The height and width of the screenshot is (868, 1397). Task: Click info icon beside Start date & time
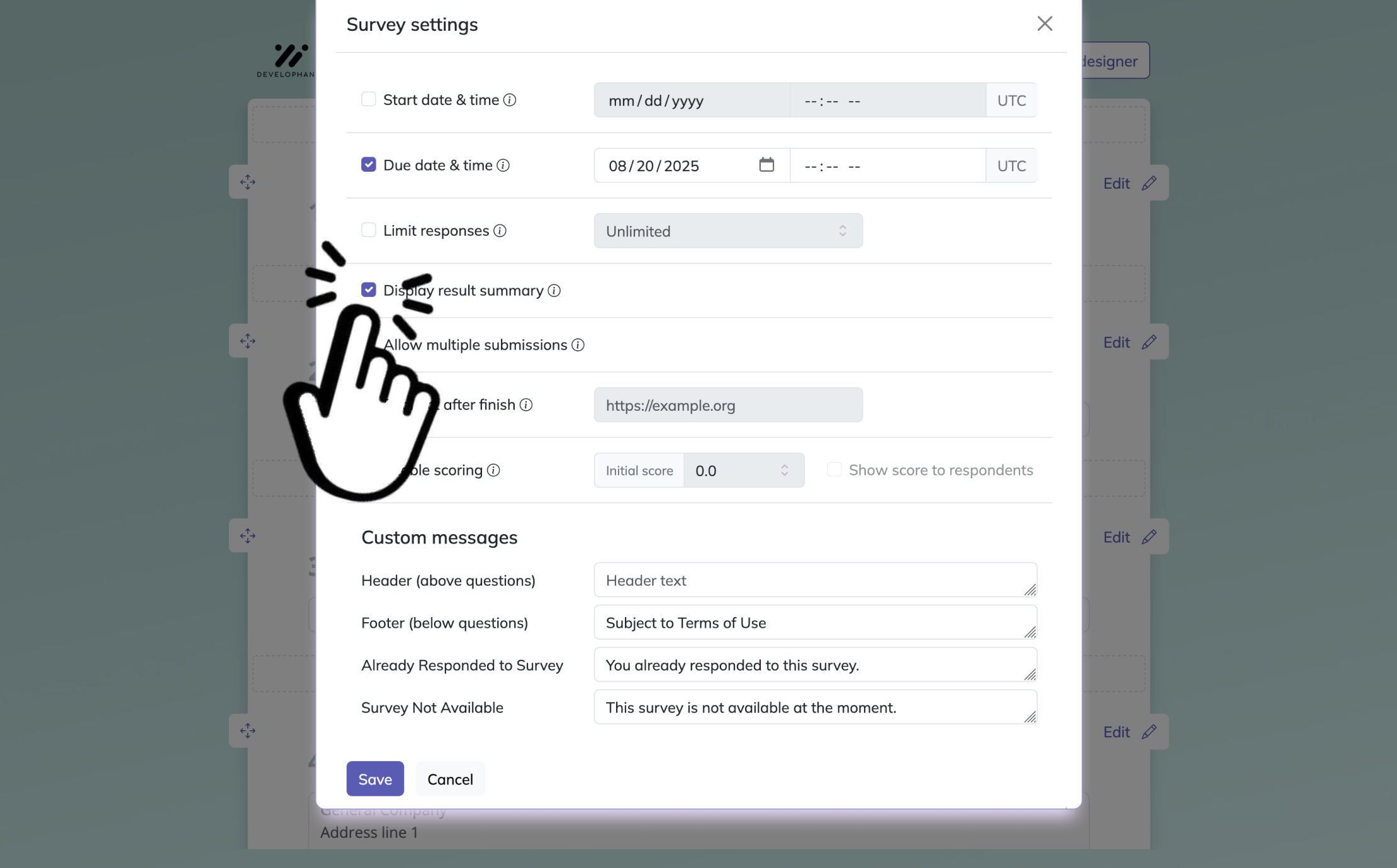click(510, 100)
